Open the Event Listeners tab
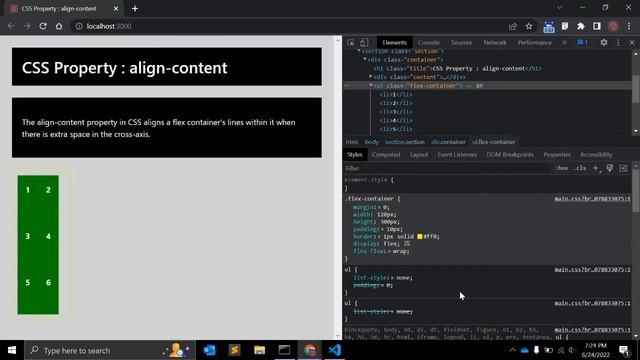The image size is (640, 360). pyautogui.click(x=457, y=155)
